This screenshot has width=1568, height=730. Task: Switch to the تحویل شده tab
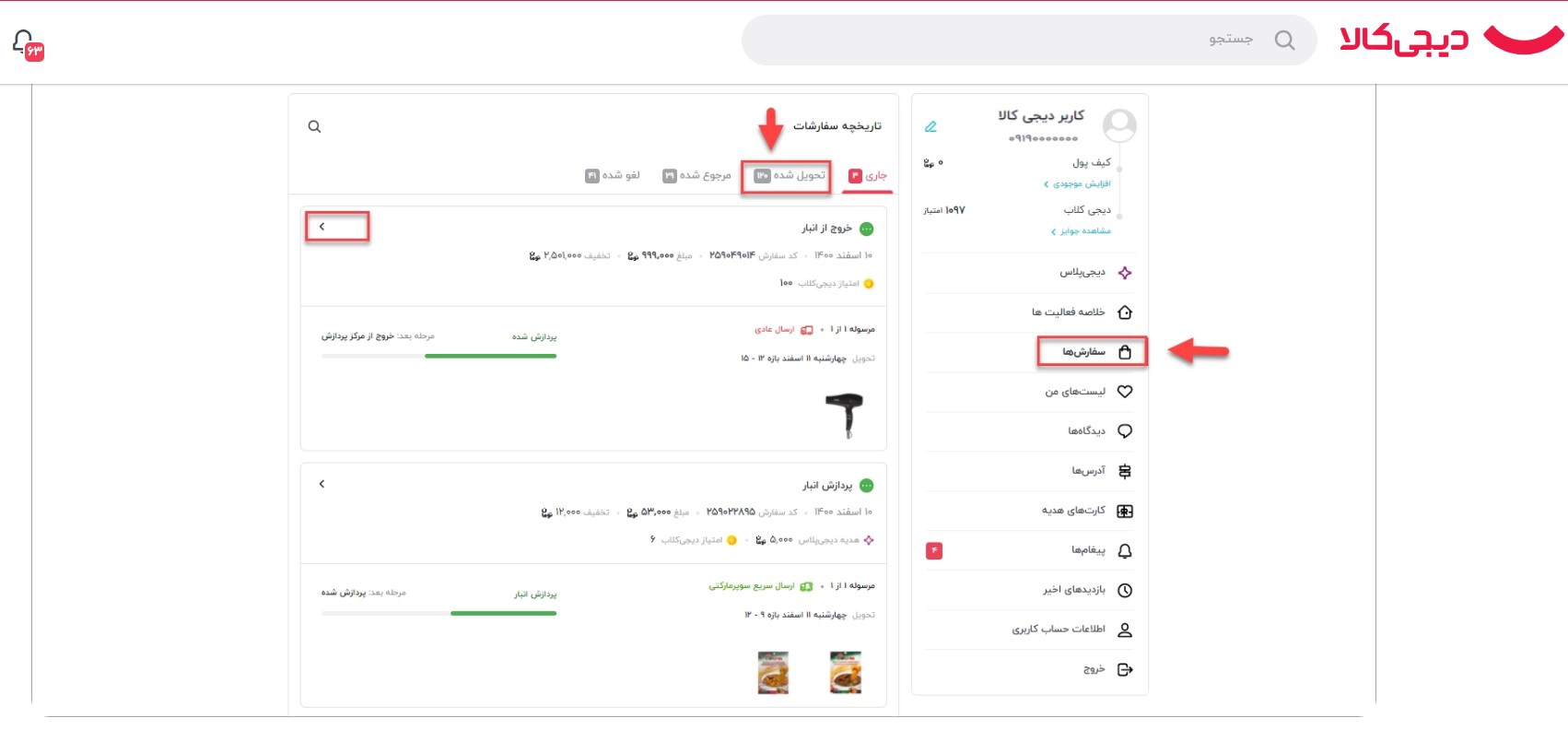(790, 175)
